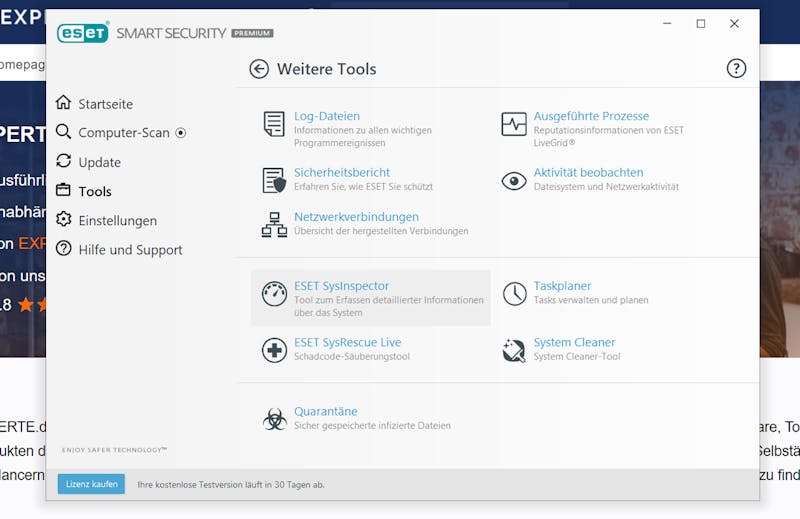800x519 pixels.
Task: Open the System Cleaner link
Action: pyautogui.click(x=574, y=342)
